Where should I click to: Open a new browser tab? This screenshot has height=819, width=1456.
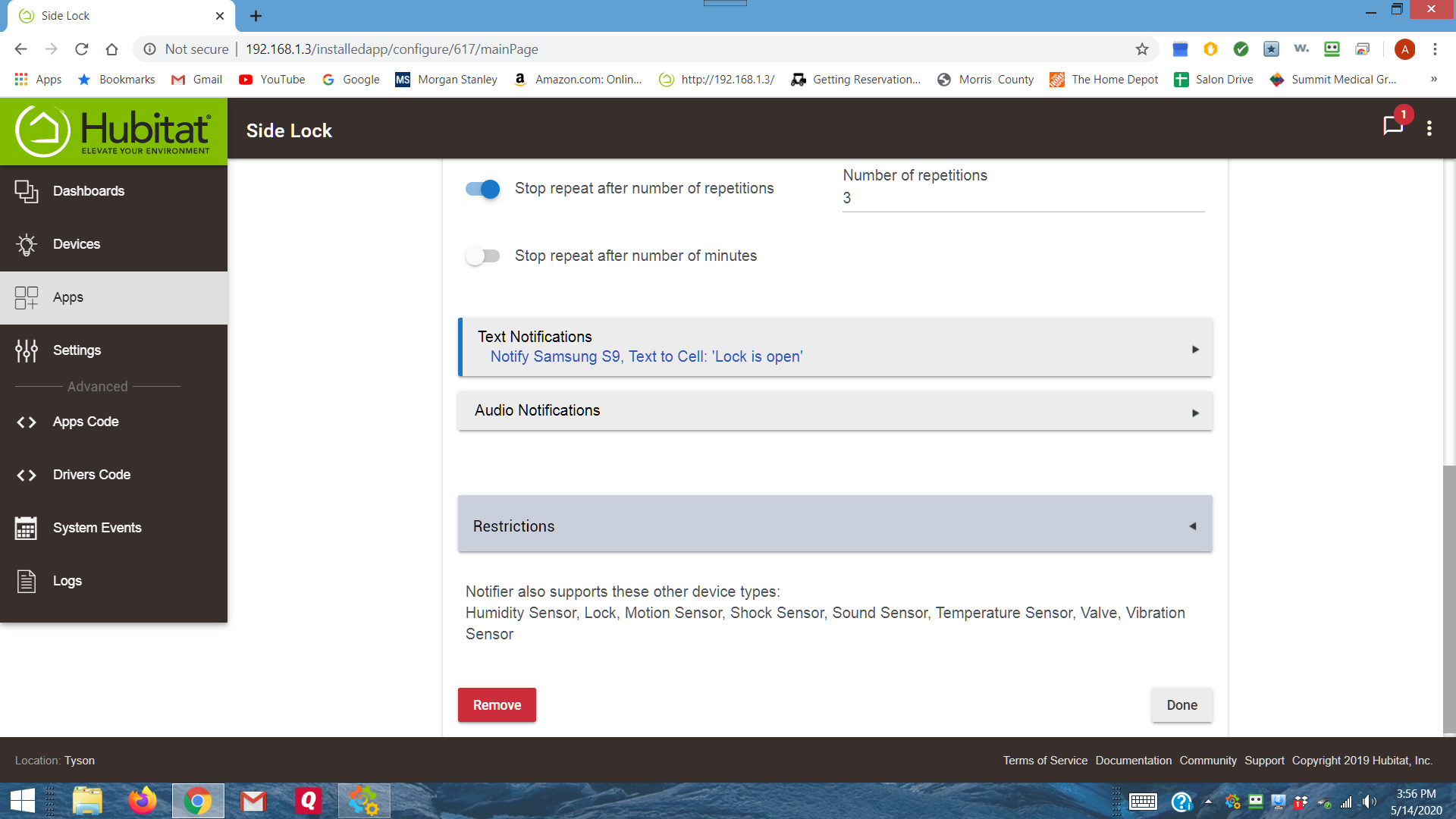[256, 16]
